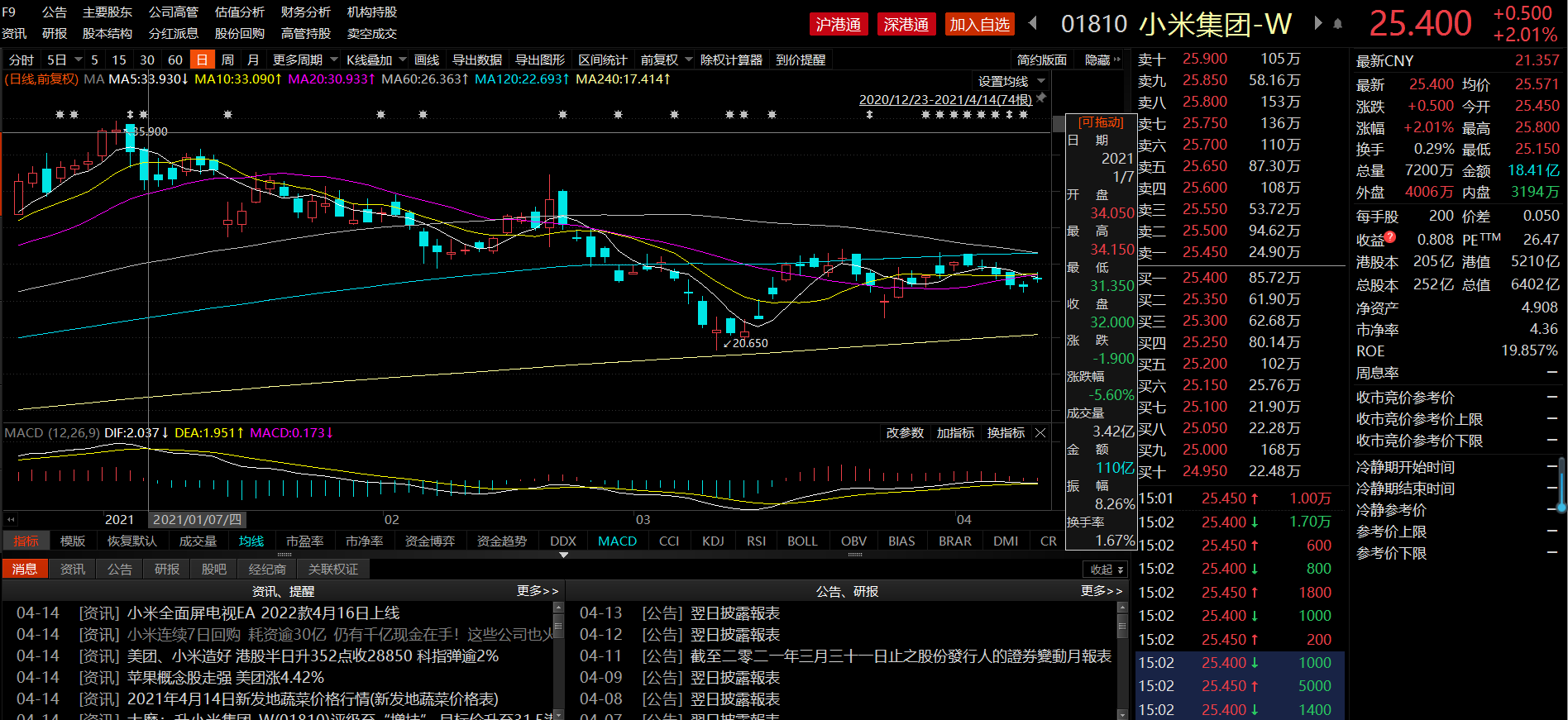Screen dimensions: 1568x720
Task: Click 导出数据 export data
Action: (477, 60)
